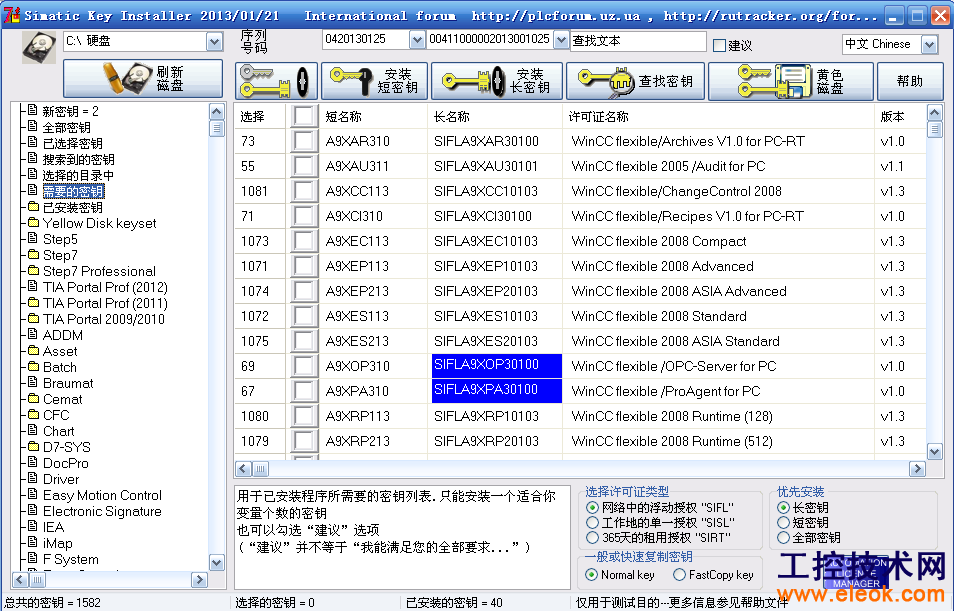Viewport: 954px width, 611px height.
Task: Select 全部密钥 in the tree
Action: pos(66,127)
